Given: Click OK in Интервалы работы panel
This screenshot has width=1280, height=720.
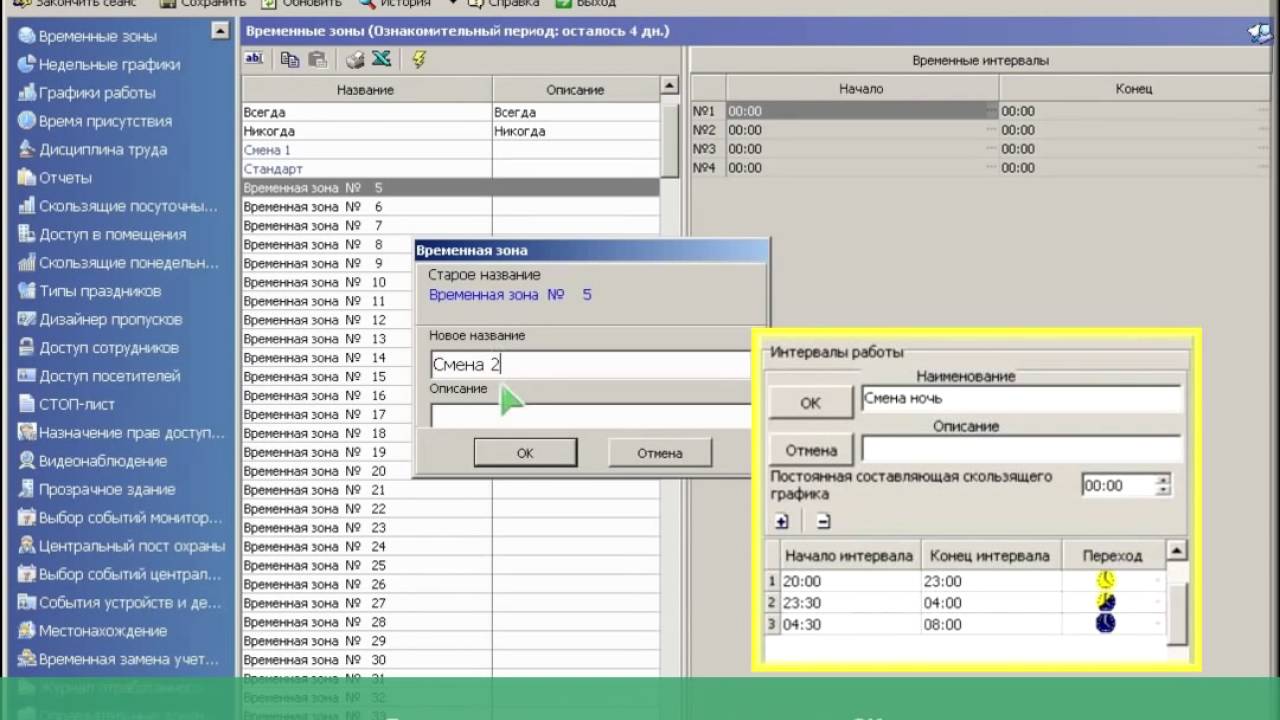Looking at the screenshot, I should click(x=811, y=403).
